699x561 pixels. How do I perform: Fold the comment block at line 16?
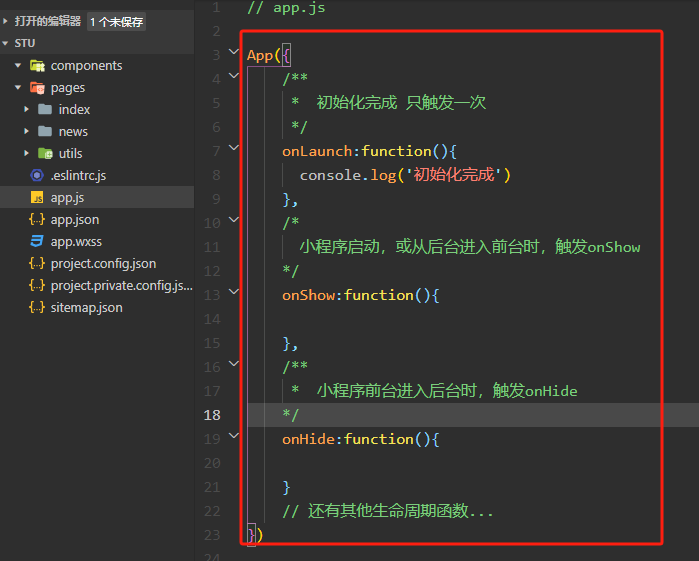click(x=234, y=363)
